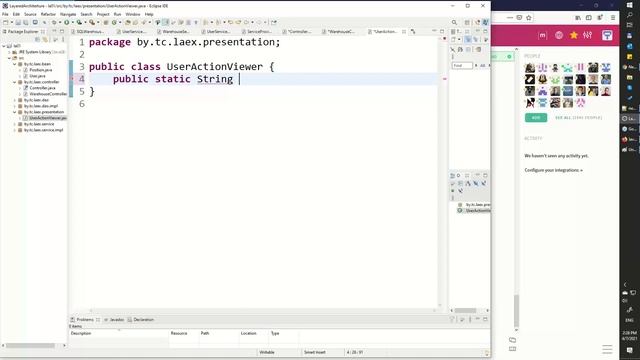This screenshot has width=640, height=360.
Task: Click the first avatar in People grid
Action: click(530, 67)
